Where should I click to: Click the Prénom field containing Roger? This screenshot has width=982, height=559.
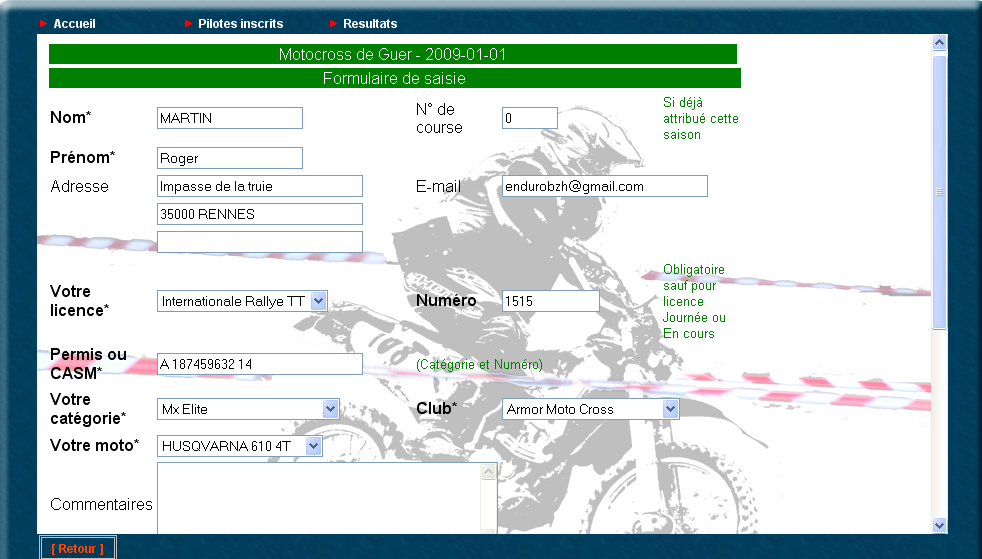click(230, 158)
